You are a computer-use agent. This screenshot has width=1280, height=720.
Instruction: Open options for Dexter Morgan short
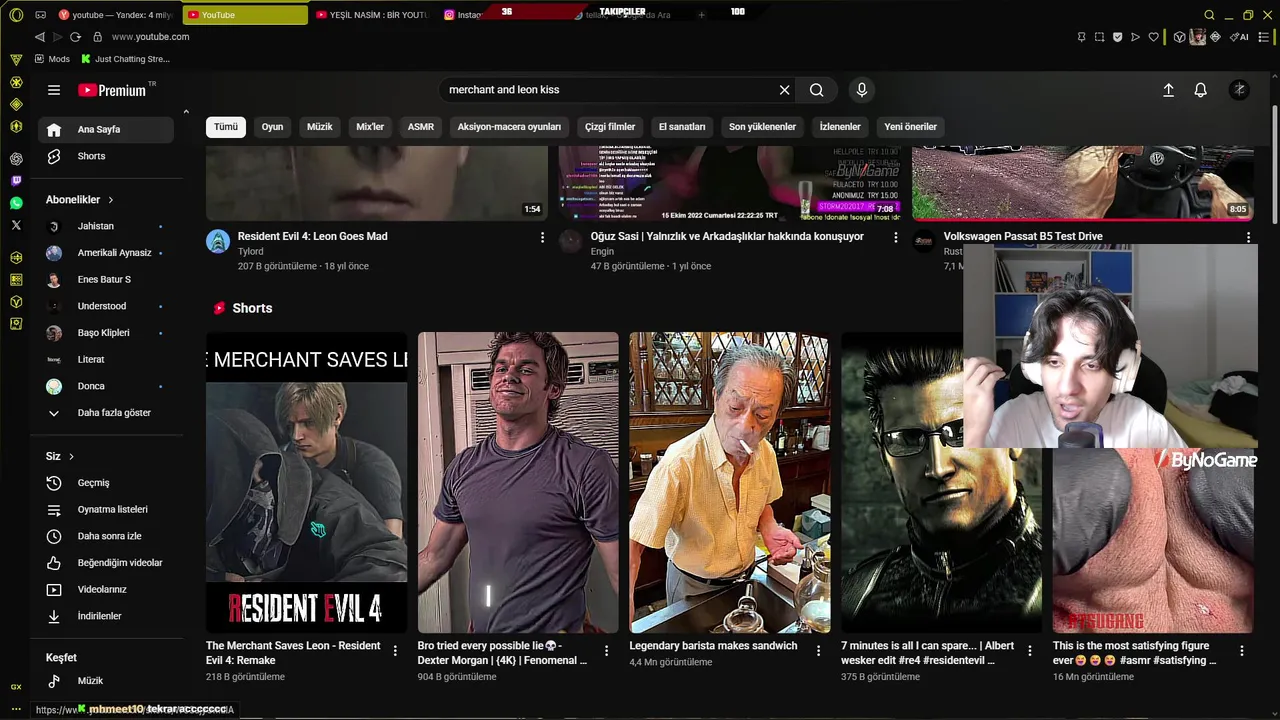tap(606, 651)
